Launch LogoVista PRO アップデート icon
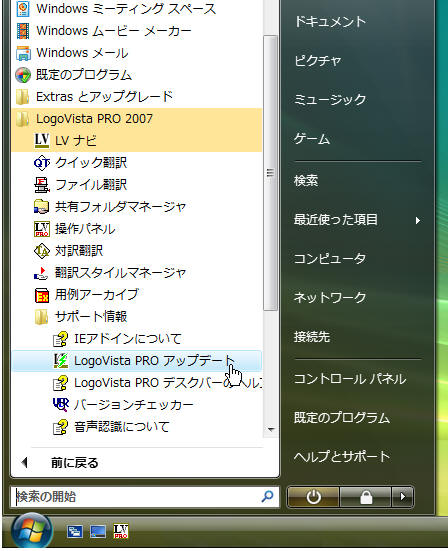Viewport: 448px width, 551px height. [61, 361]
